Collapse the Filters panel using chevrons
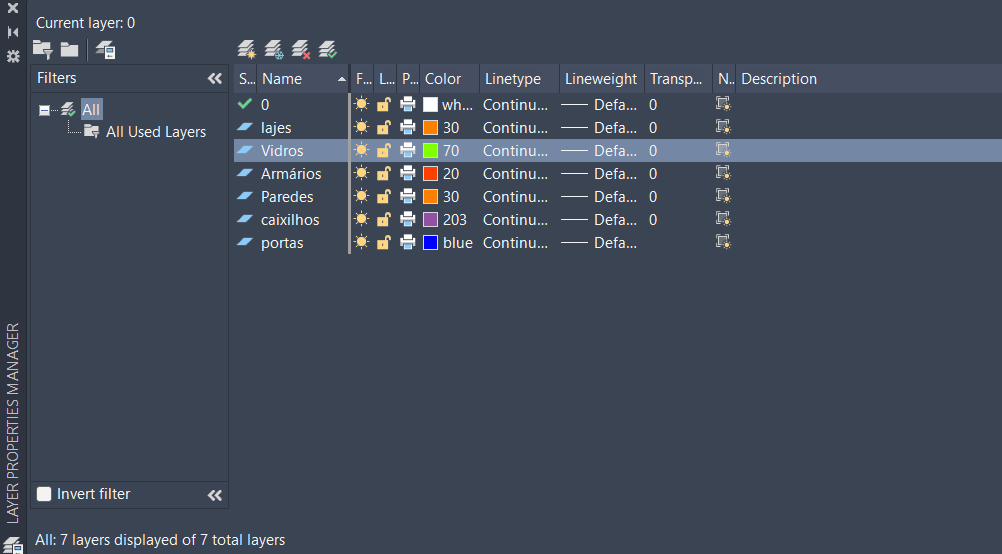 (214, 78)
